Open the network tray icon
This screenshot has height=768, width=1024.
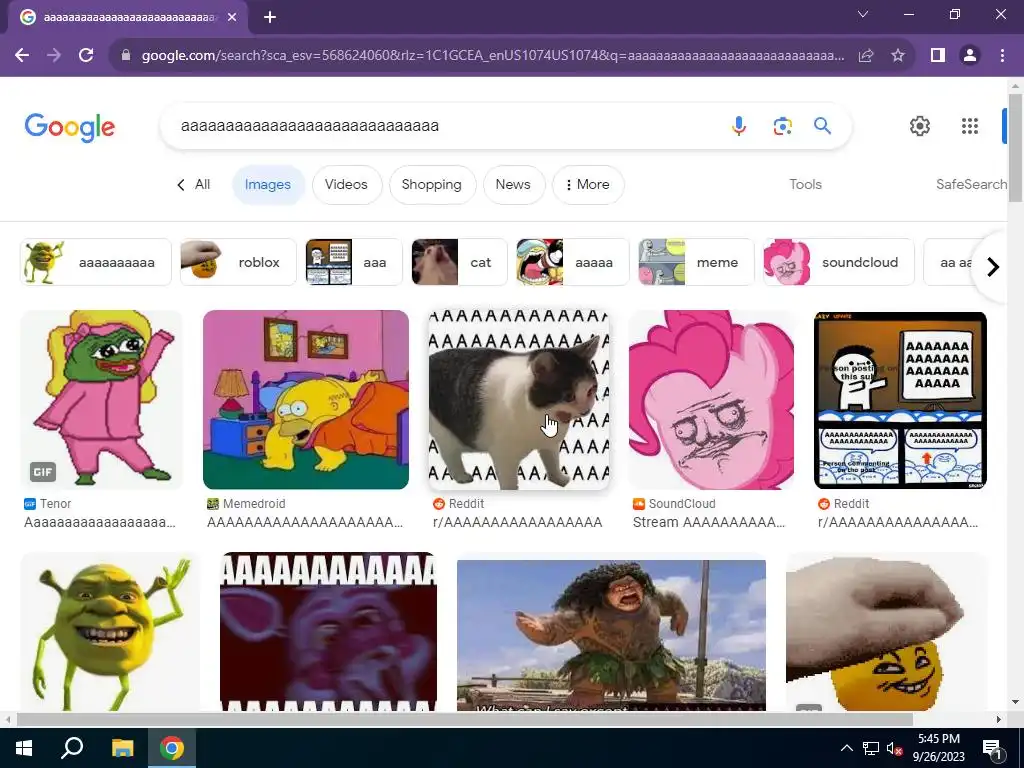(871, 748)
